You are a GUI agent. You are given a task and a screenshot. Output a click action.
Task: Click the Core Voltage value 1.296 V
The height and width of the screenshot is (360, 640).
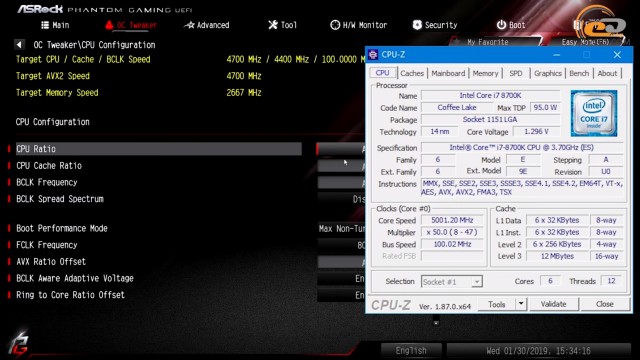coord(536,131)
